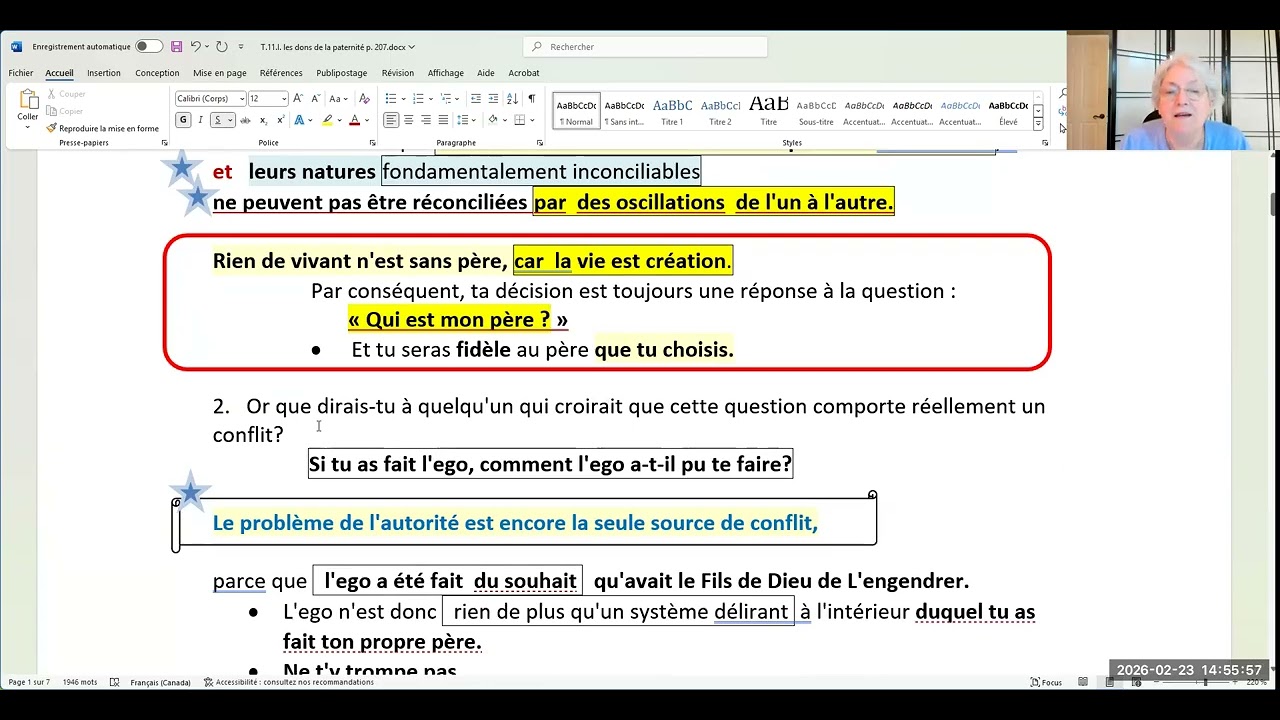Click the sort A-Z icon

(x=514, y=98)
